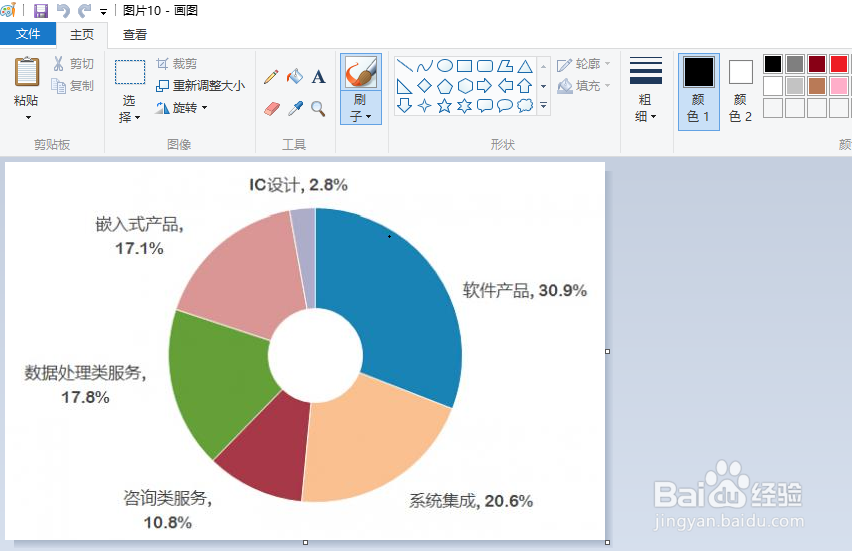Click the Undo arrow icon
The height and width of the screenshot is (551, 852).
pyautogui.click(x=63, y=10)
